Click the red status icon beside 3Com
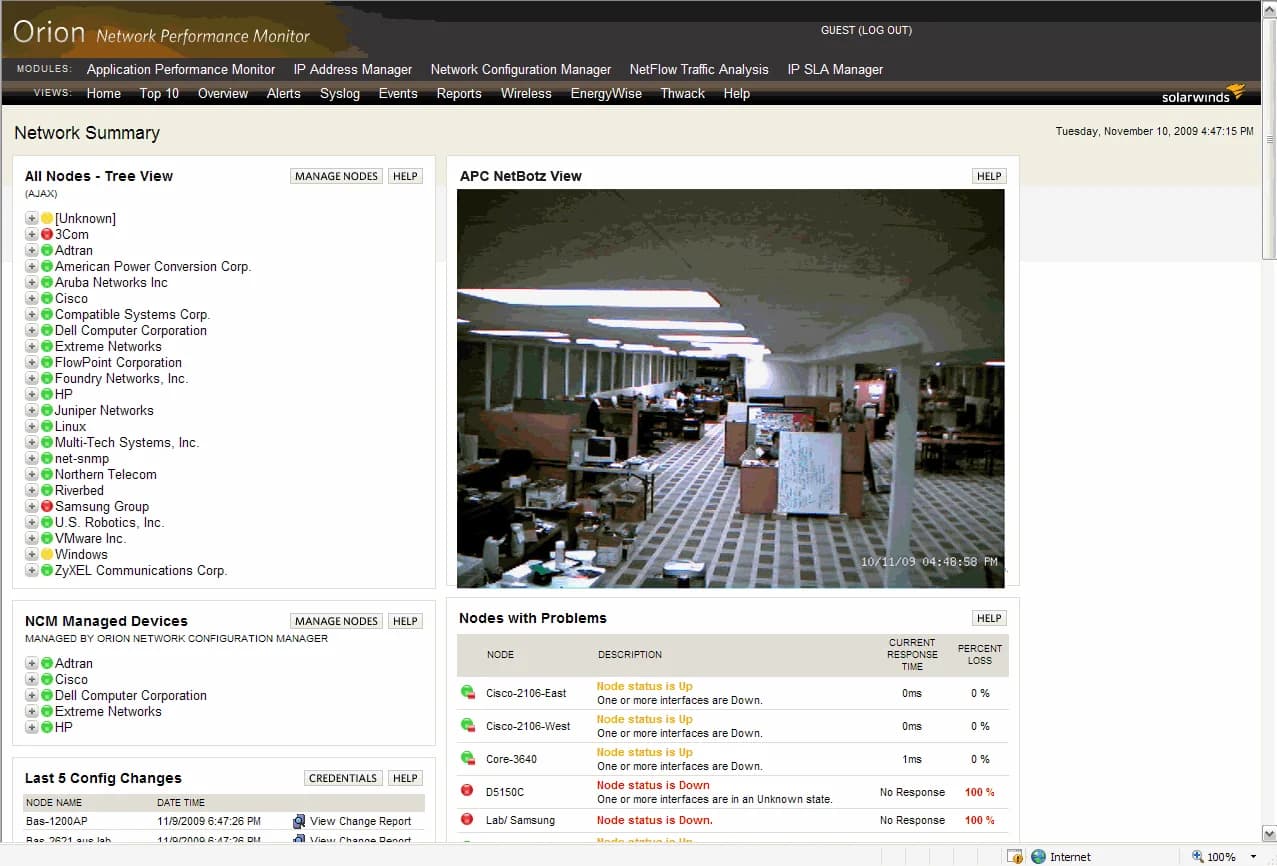Screen dimensions: 1277x866 47,234
